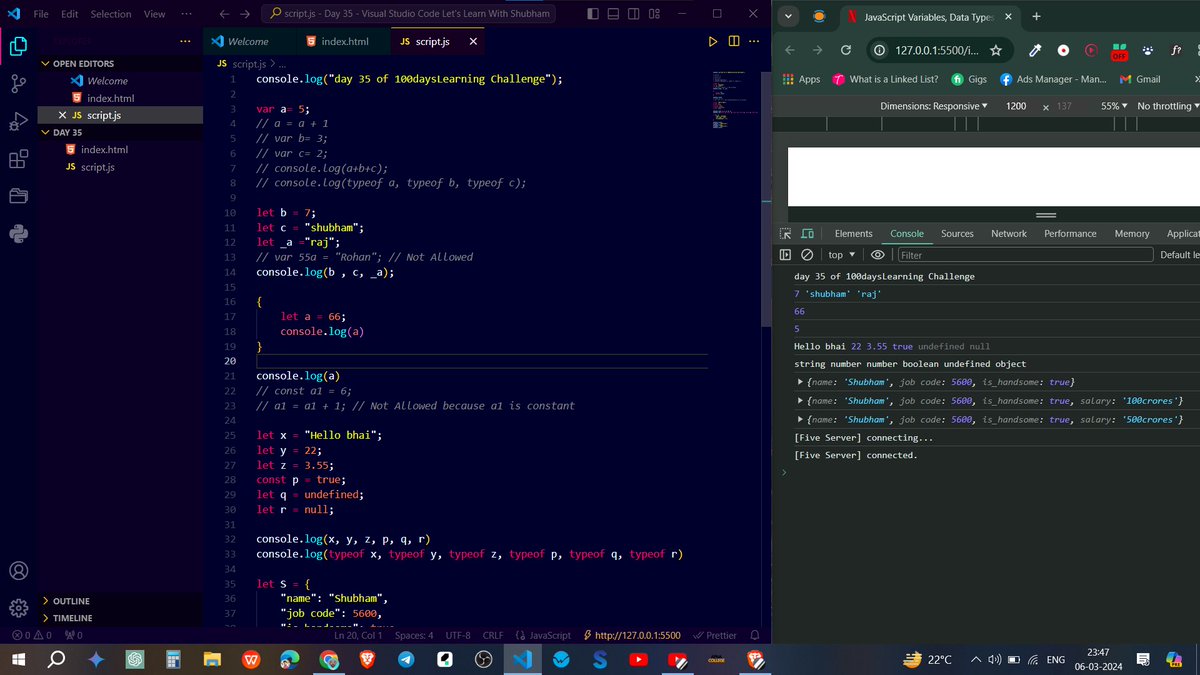Open a new Chrome tab

1036,16
